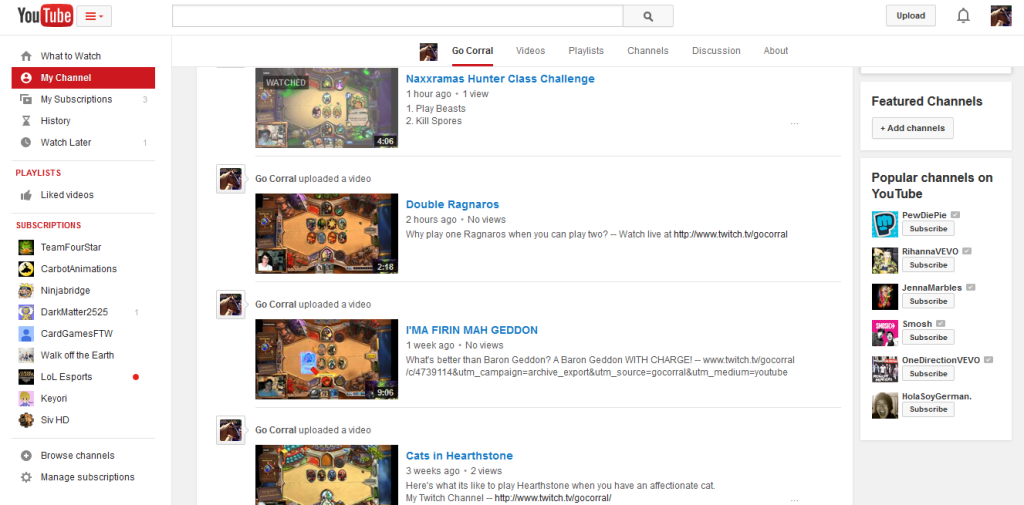This screenshot has width=1024, height=505.
Task: Play the Double Ragnaros thumbnail
Action: (x=327, y=233)
